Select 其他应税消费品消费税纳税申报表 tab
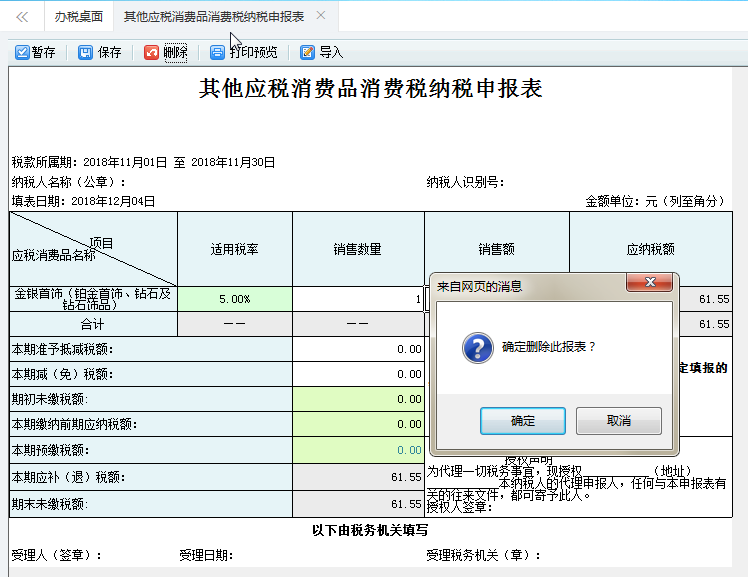Screen dimensions: 748x577 click(x=214, y=17)
